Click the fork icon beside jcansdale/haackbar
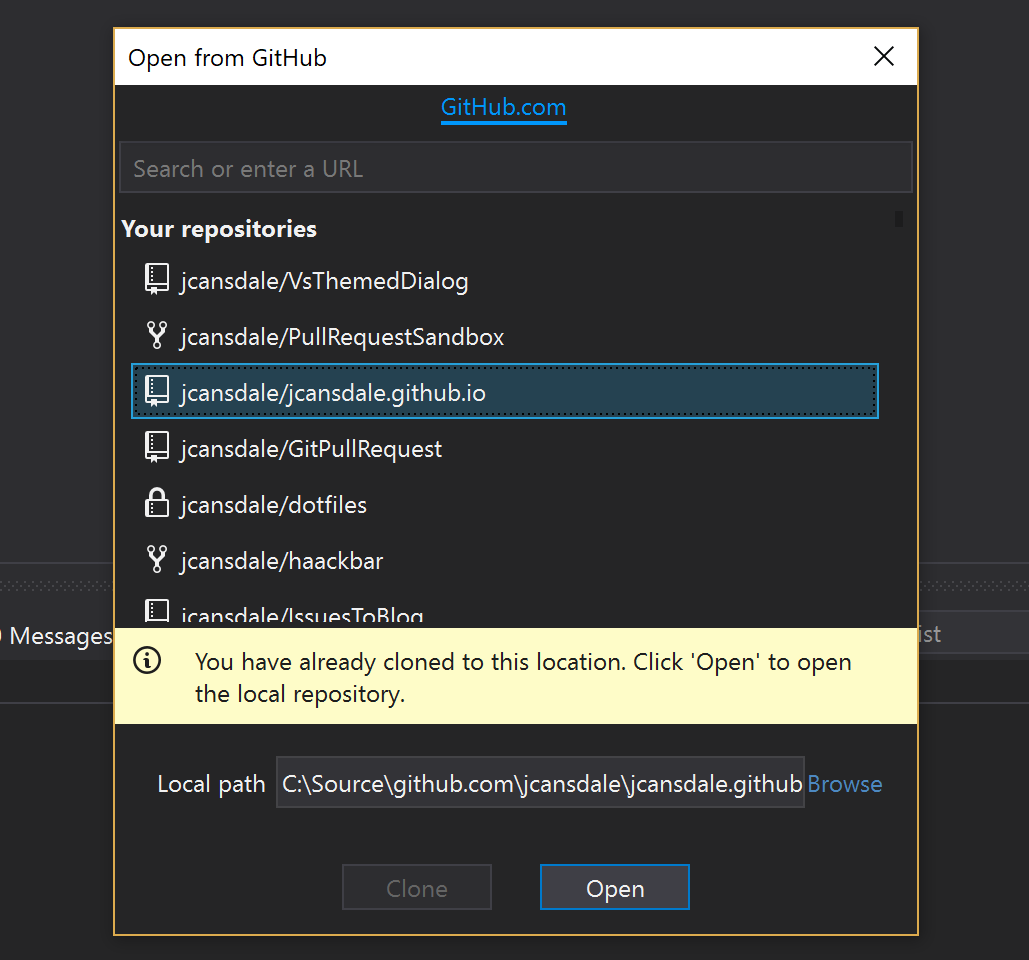The image size is (1029, 960). pos(156,559)
